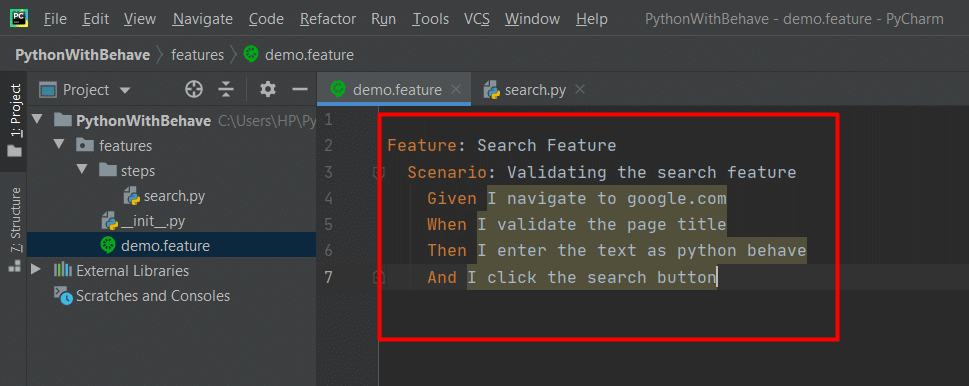
Task: Toggle the 1: Project tool window
Action: pos(14,120)
